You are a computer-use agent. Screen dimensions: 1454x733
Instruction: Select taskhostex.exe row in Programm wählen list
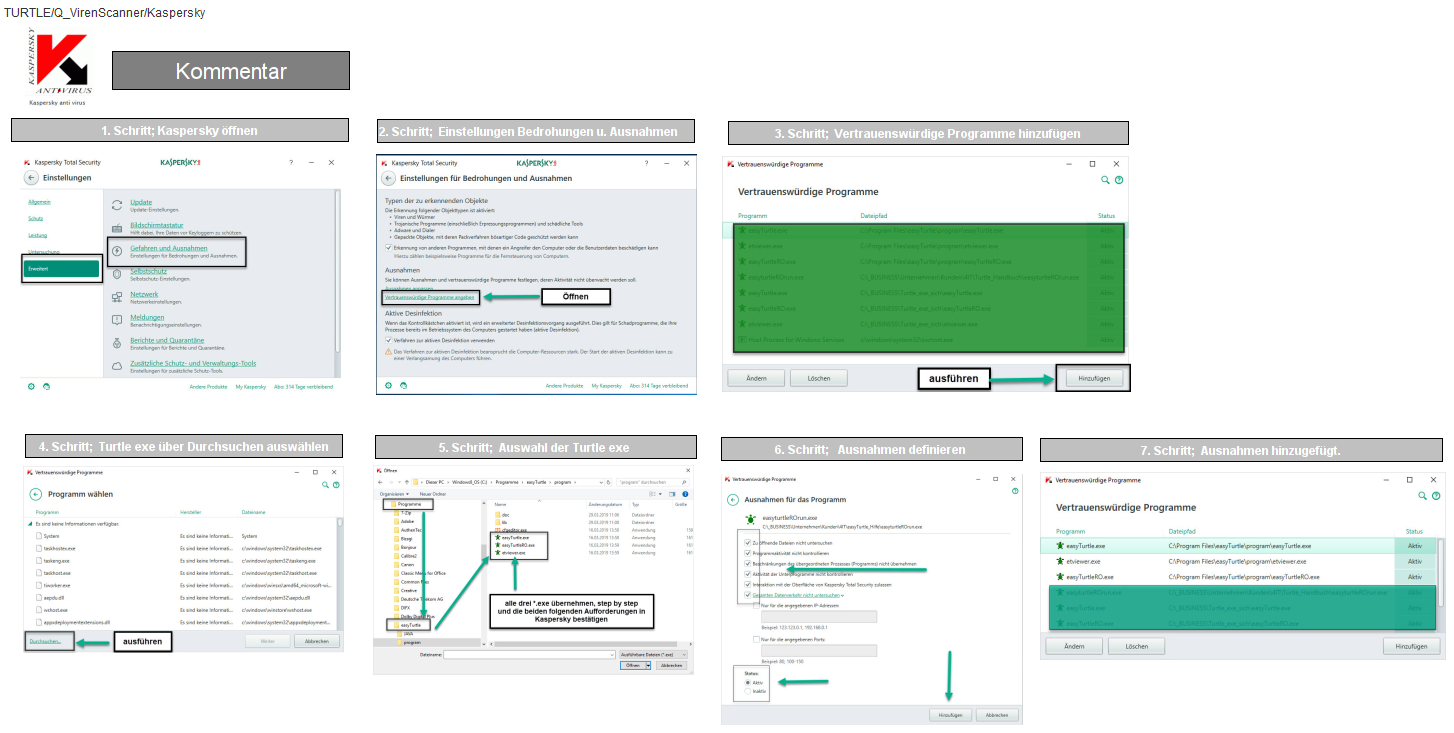point(180,548)
